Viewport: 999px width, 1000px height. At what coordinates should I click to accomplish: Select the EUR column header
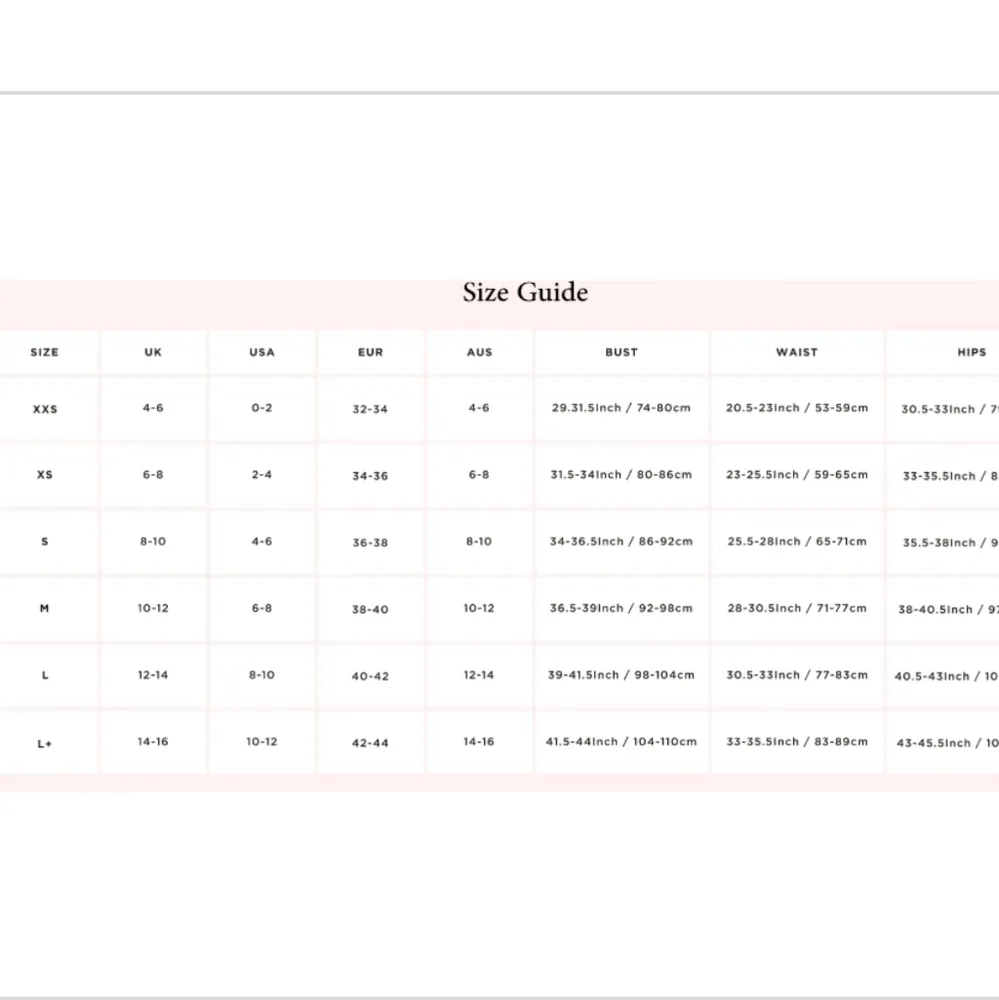[x=371, y=352]
